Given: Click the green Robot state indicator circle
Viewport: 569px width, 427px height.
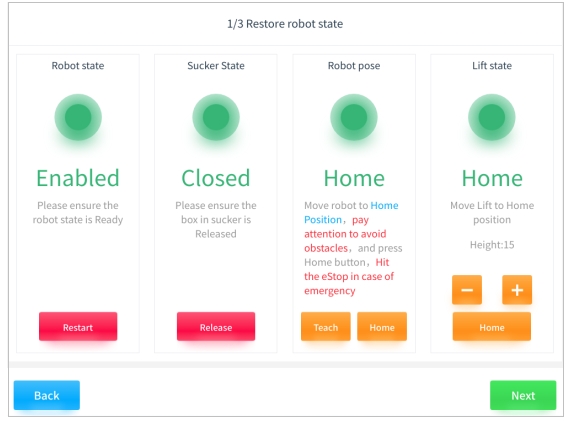Looking at the screenshot, I should pos(78,117).
